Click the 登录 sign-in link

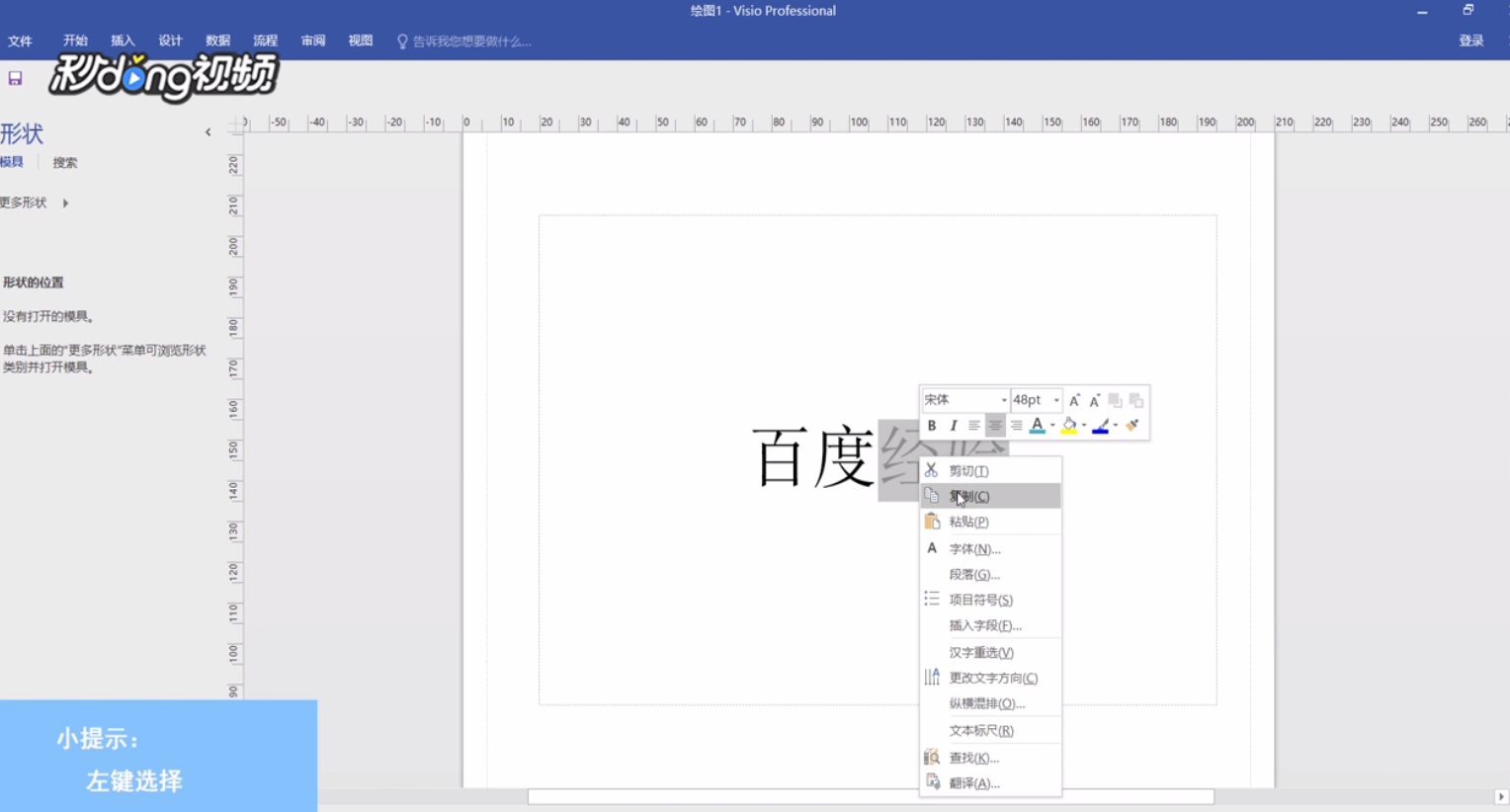tap(1471, 41)
